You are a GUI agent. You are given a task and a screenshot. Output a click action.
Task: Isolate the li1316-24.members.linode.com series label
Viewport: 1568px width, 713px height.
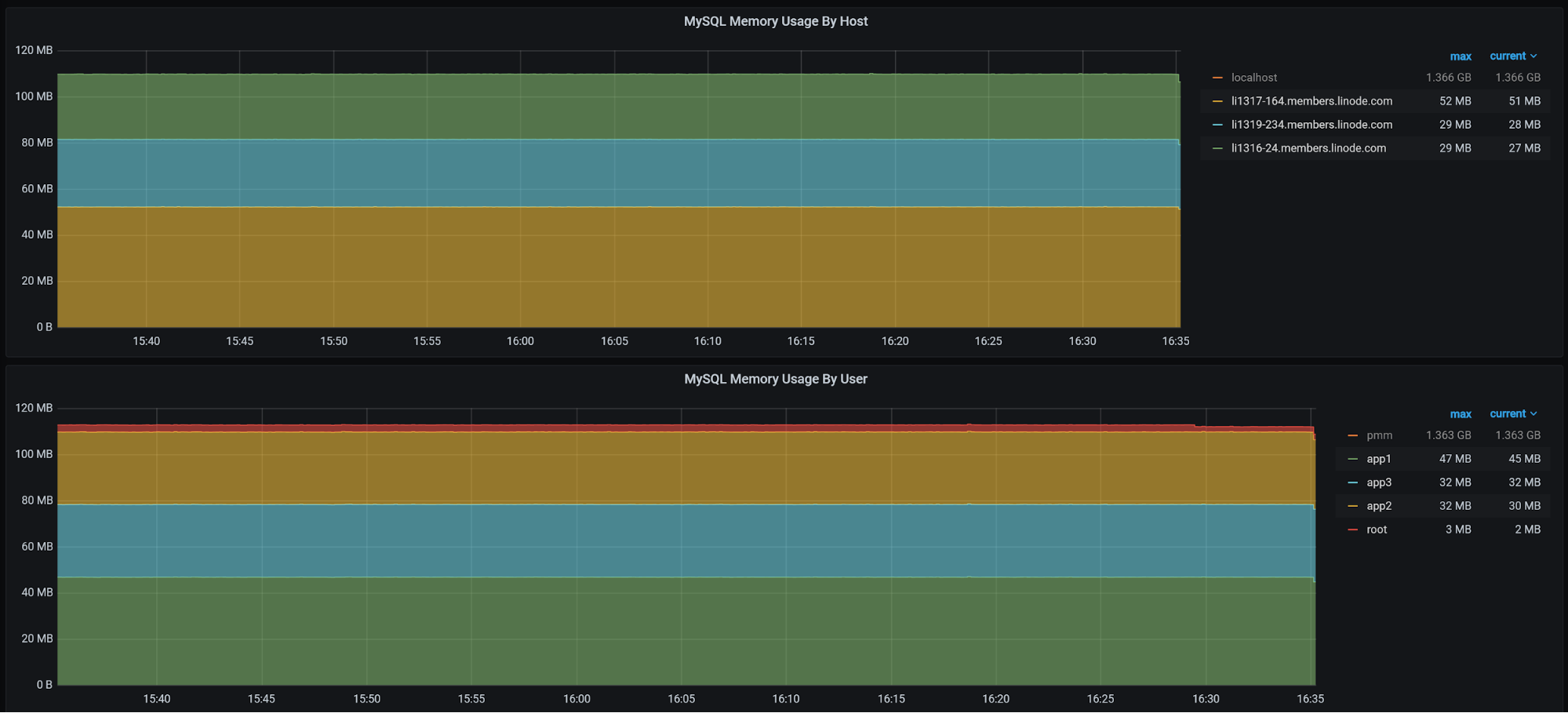(1308, 148)
